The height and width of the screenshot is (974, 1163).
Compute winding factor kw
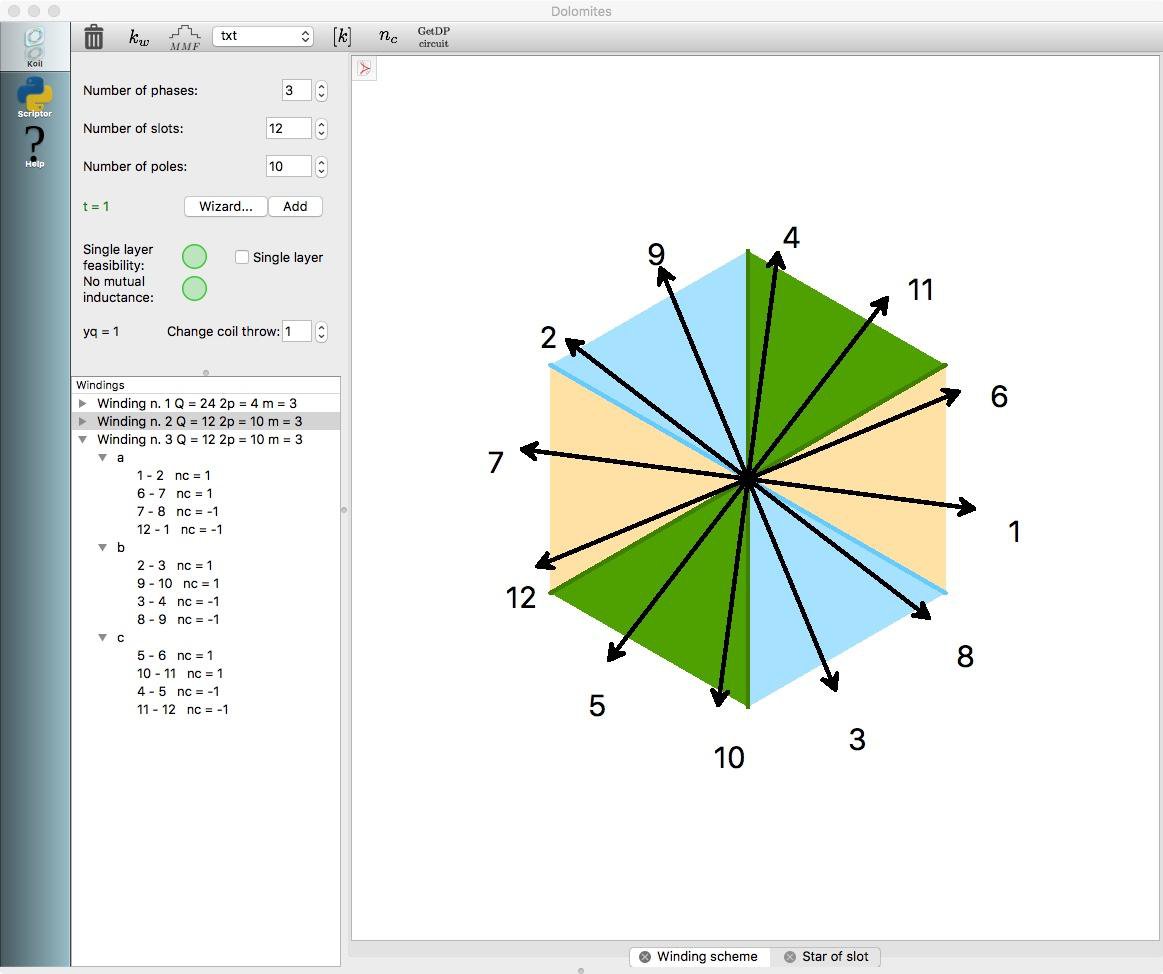coord(139,37)
